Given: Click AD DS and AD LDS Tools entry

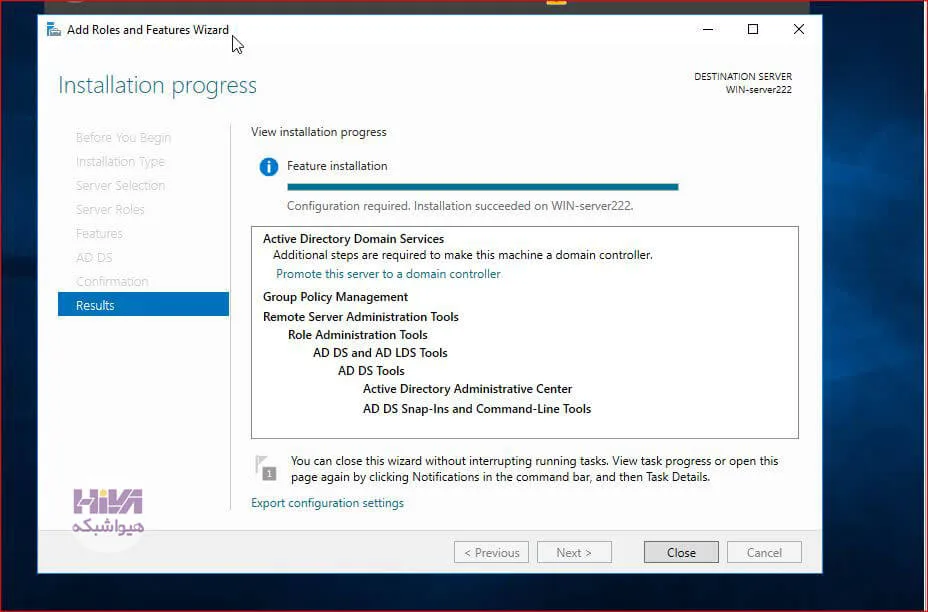Looking at the screenshot, I should 380,353.
